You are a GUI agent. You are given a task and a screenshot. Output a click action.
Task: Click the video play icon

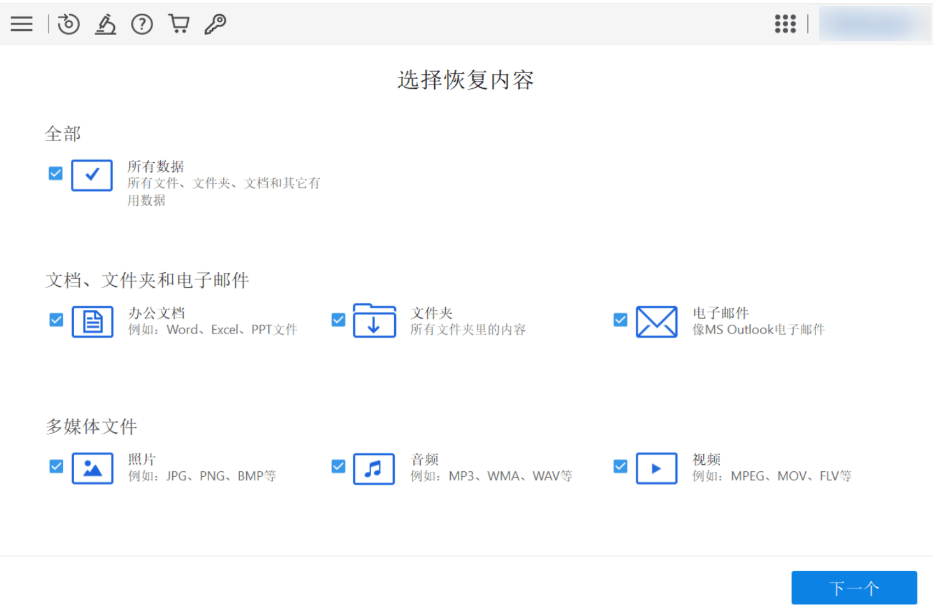[656, 467]
